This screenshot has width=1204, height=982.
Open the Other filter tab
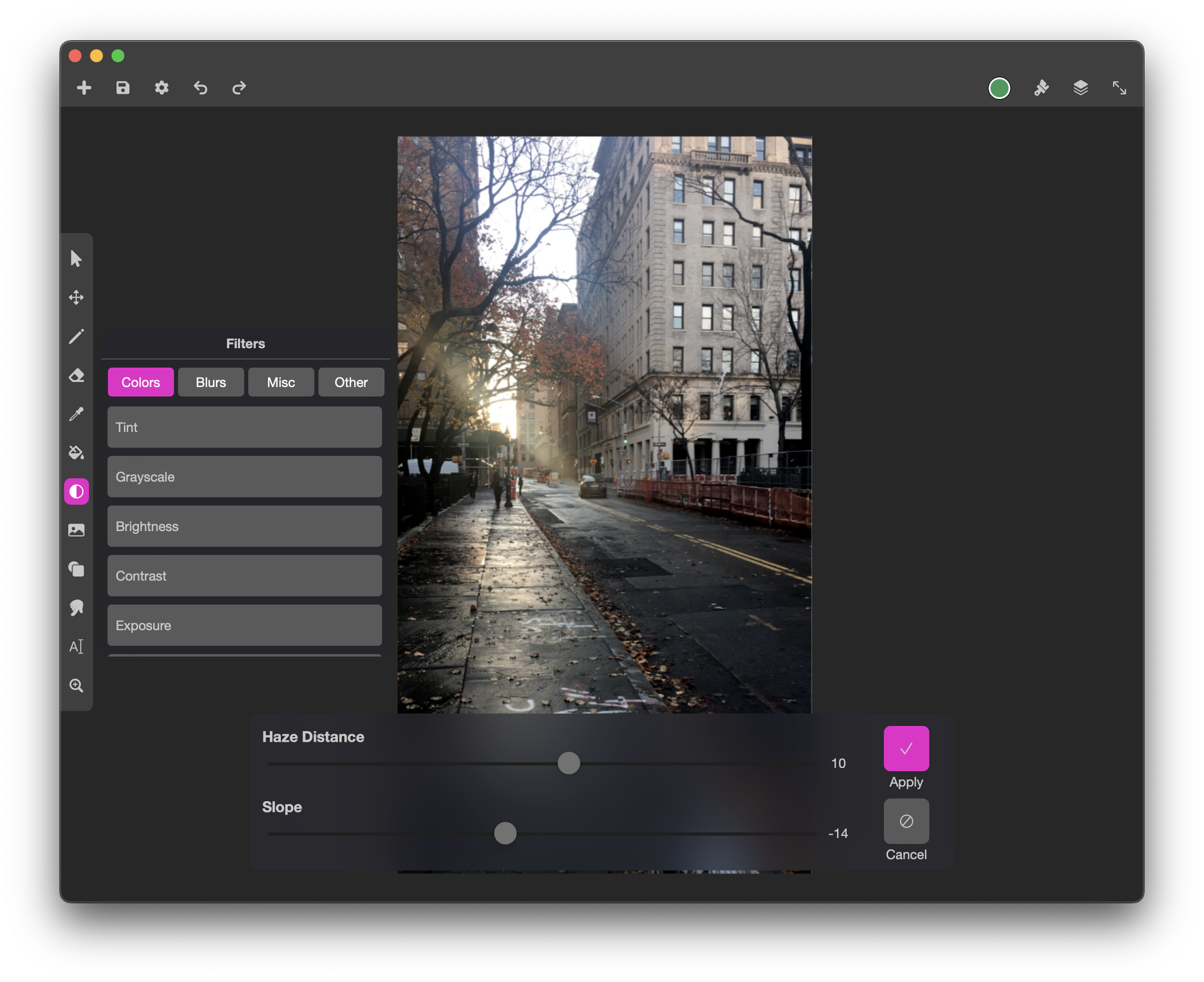[351, 382]
